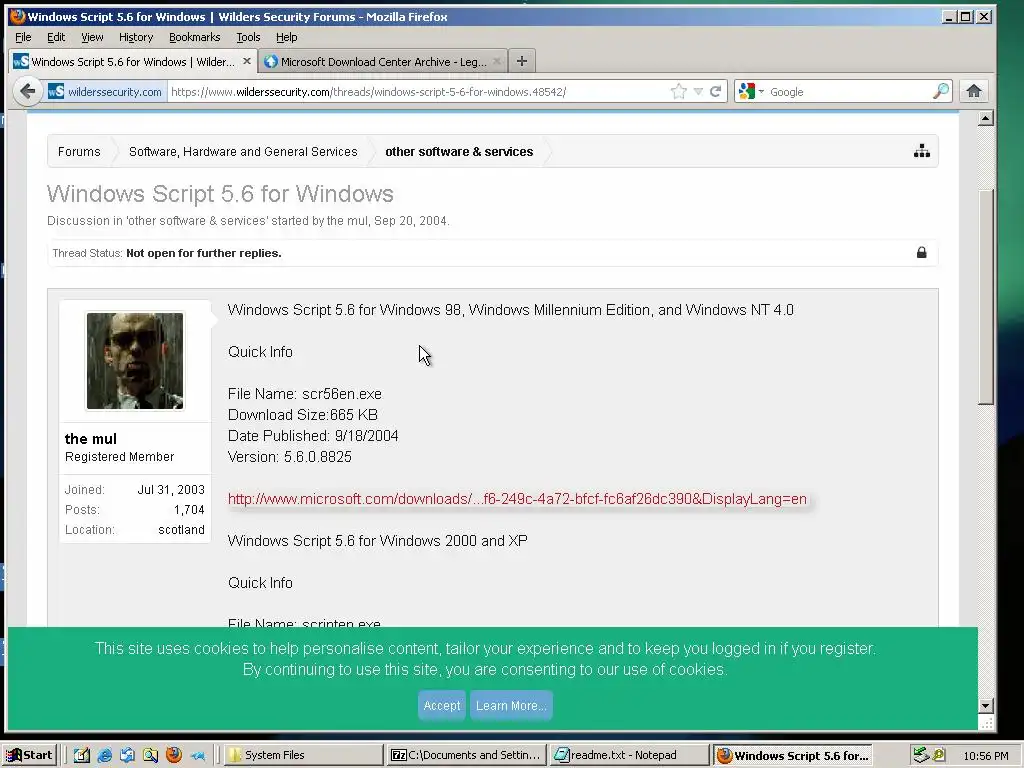Click the Sep 20, 2004 thread date
The width and height of the screenshot is (1024, 768).
point(411,221)
